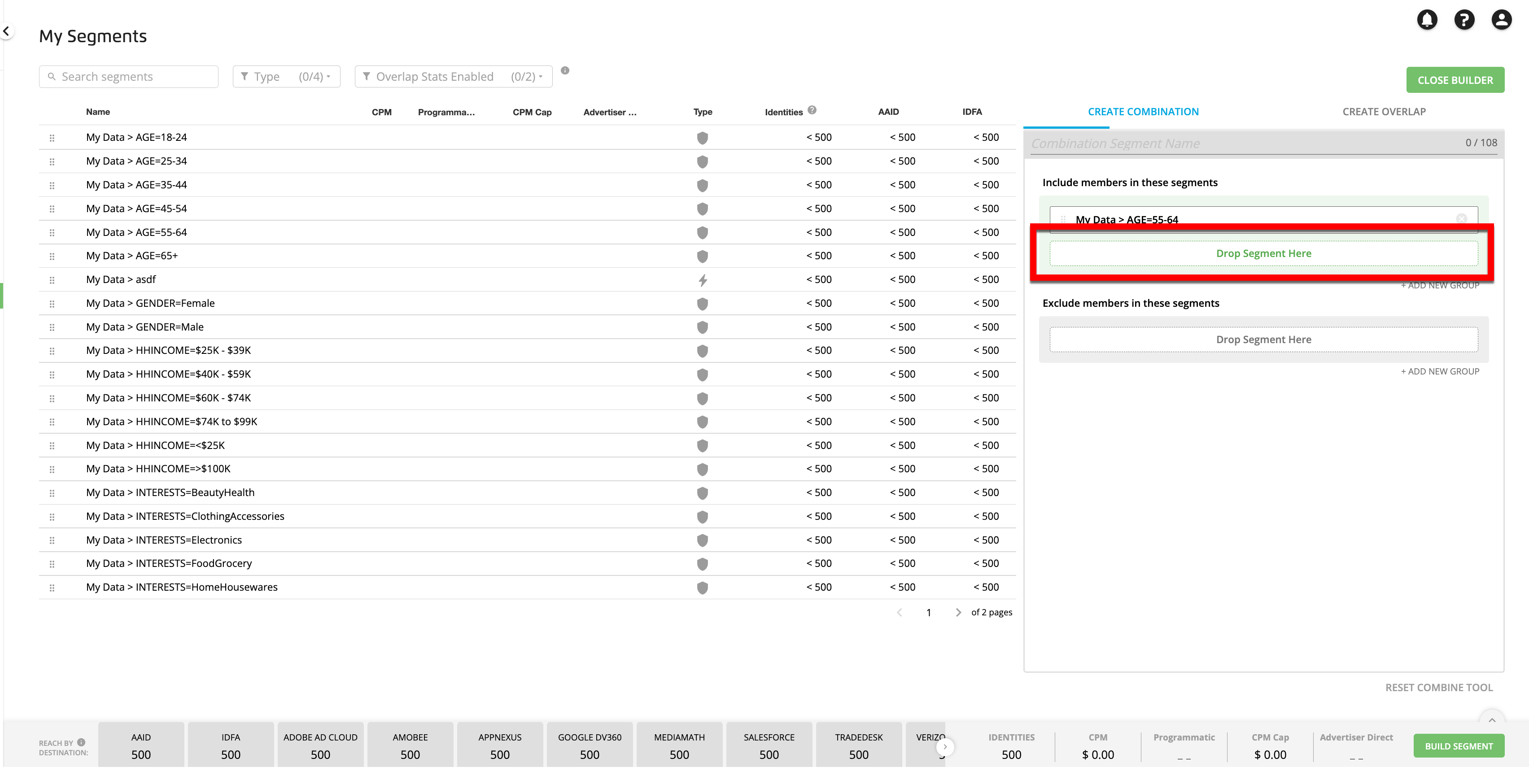Click the shield type icon for GENDER=Male
The width and height of the screenshot is (1529, 784).
pos(702,327)
